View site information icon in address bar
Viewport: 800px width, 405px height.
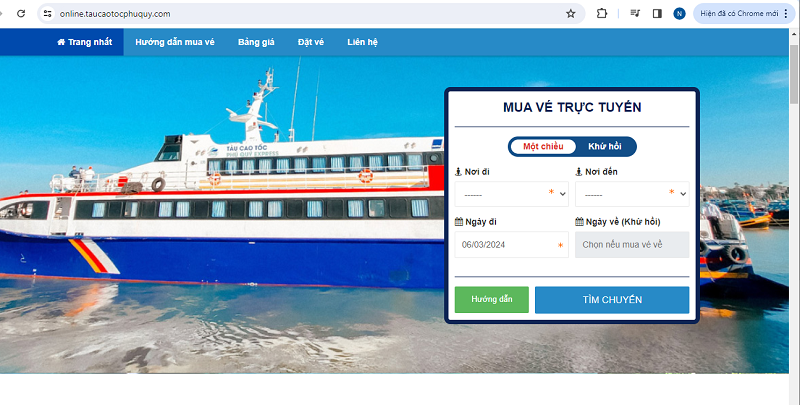click(47, 14)
